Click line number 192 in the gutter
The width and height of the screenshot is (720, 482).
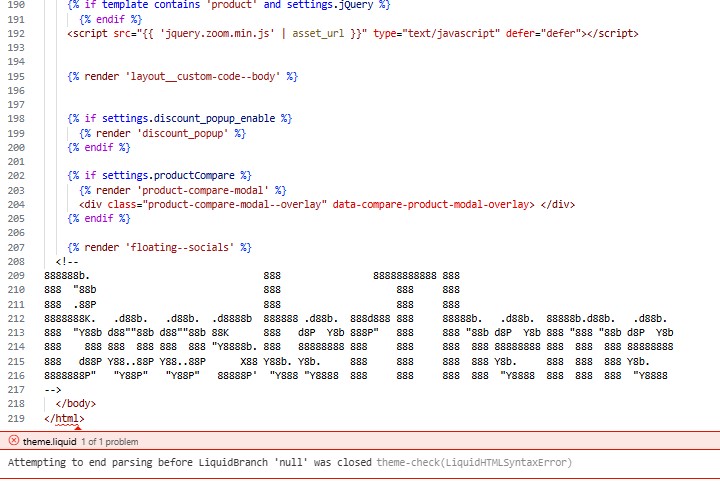coord(16,34)
